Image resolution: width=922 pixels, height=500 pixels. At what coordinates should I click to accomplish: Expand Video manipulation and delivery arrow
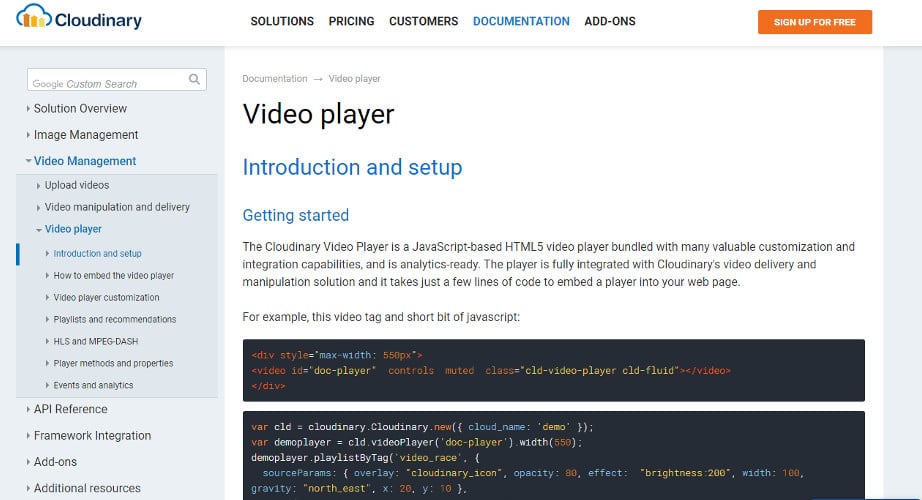point(38,207)
